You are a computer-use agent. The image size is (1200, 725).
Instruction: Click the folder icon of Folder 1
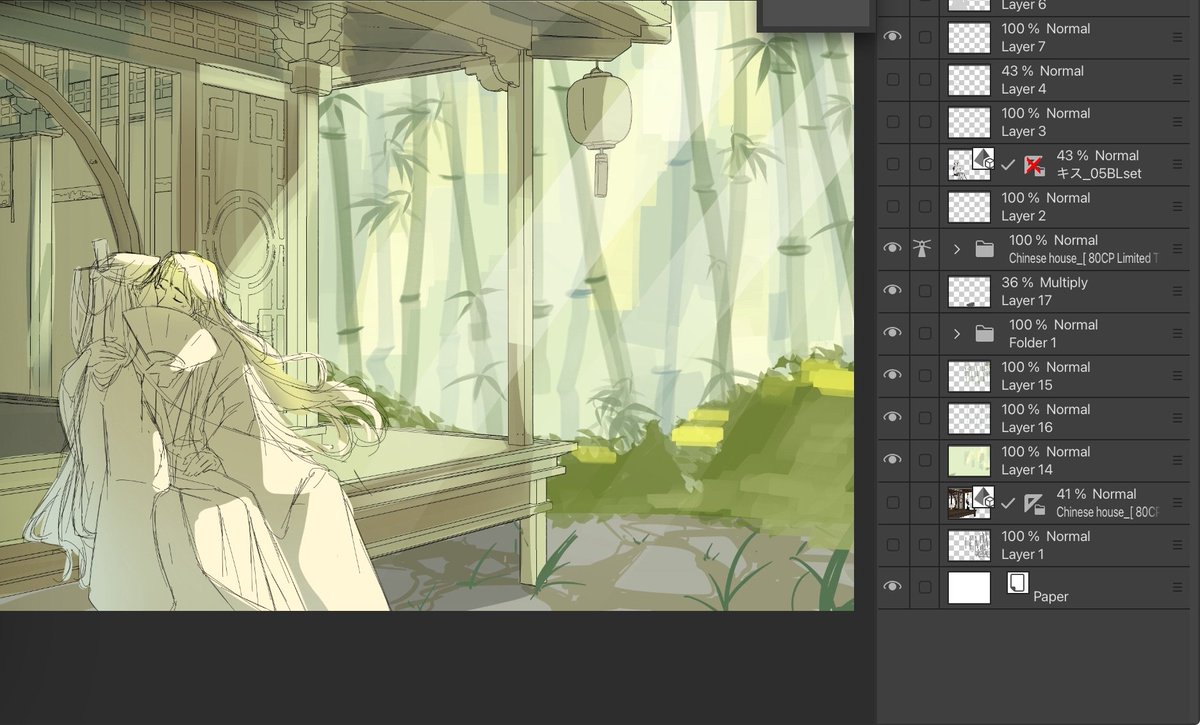985,333
